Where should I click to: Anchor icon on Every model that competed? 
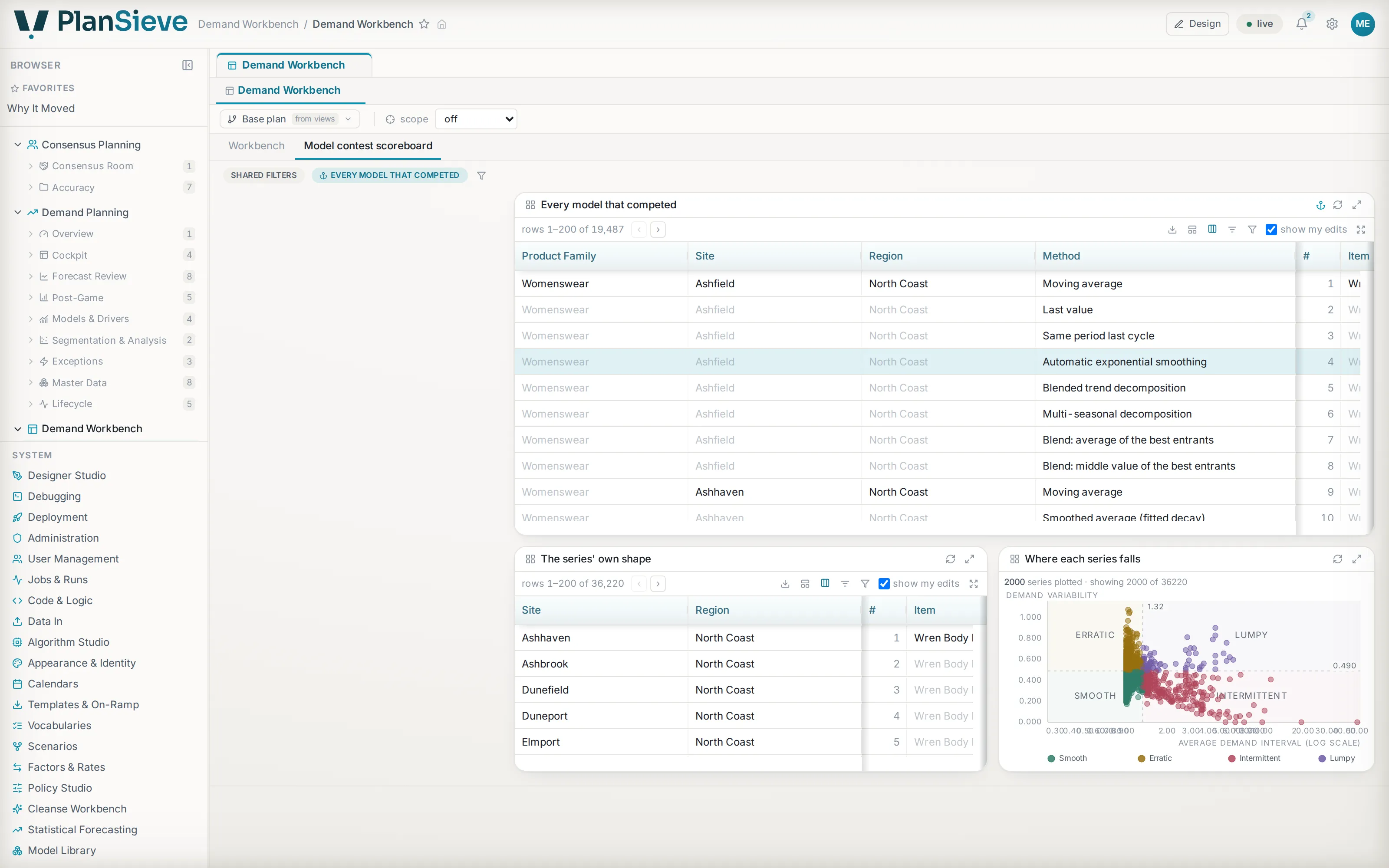[1320, 205]
